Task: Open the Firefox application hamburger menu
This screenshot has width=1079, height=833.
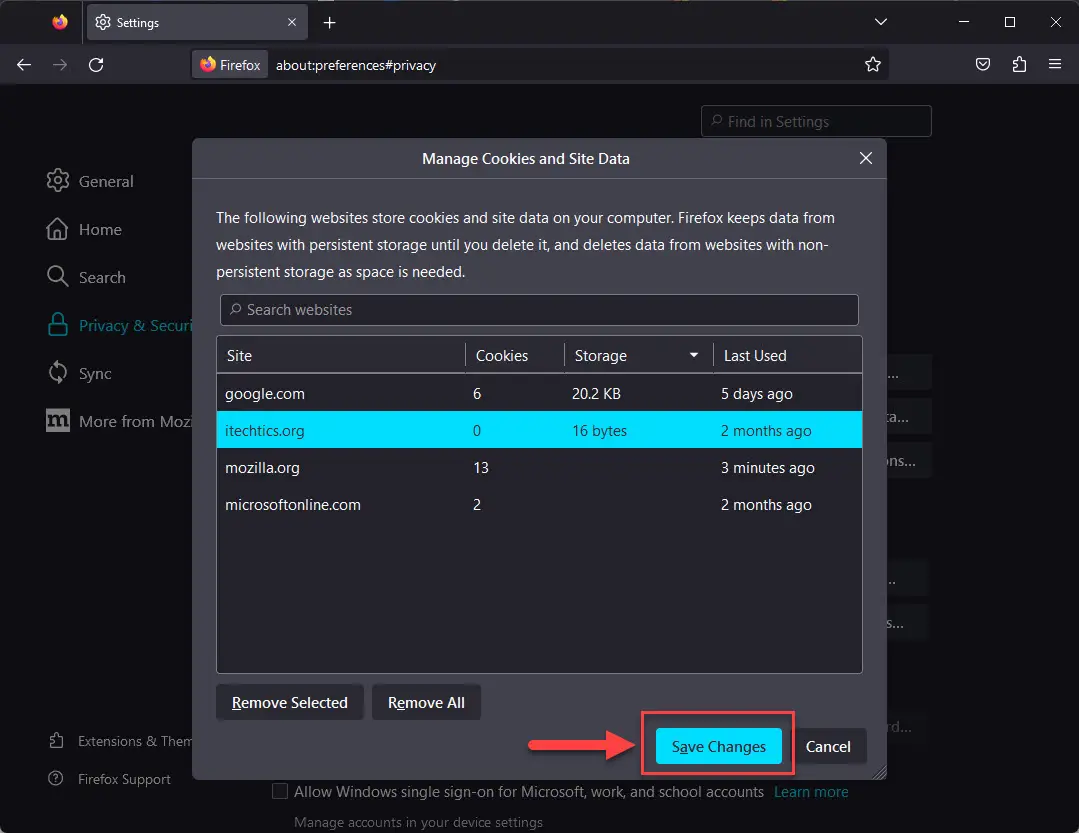Action: coord(1055,65)
